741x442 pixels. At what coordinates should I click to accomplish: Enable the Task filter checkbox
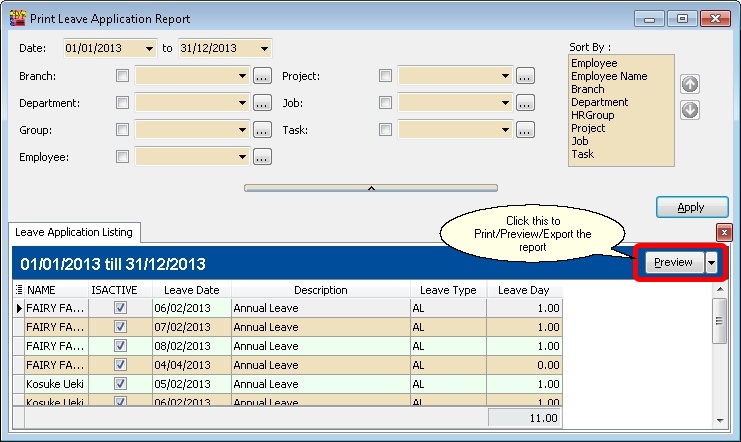tap(385, 130)
